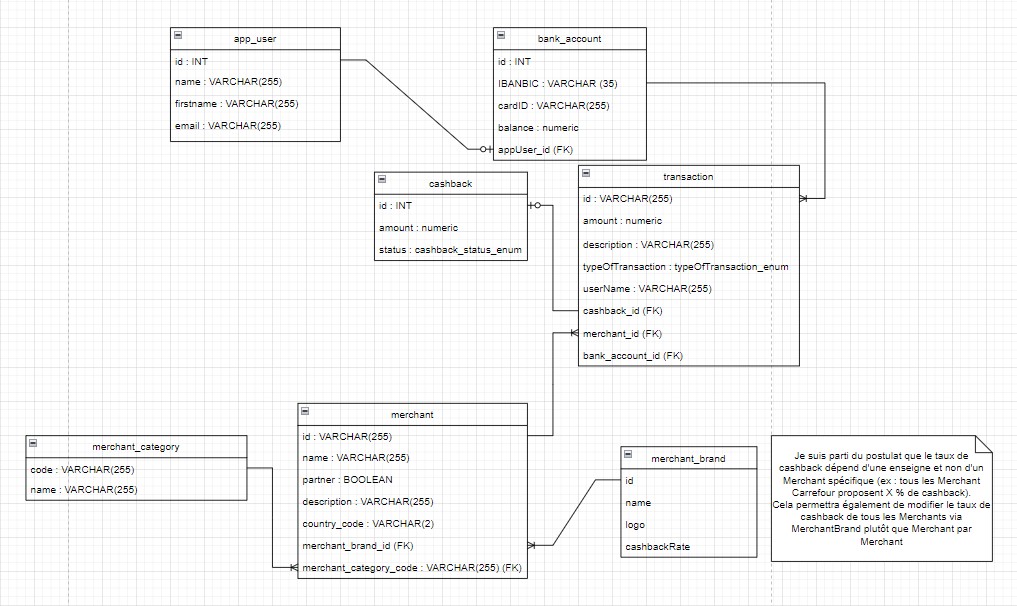Click the merchant_category table header icon
The image size is (1017, 606).
click(35, 446)
